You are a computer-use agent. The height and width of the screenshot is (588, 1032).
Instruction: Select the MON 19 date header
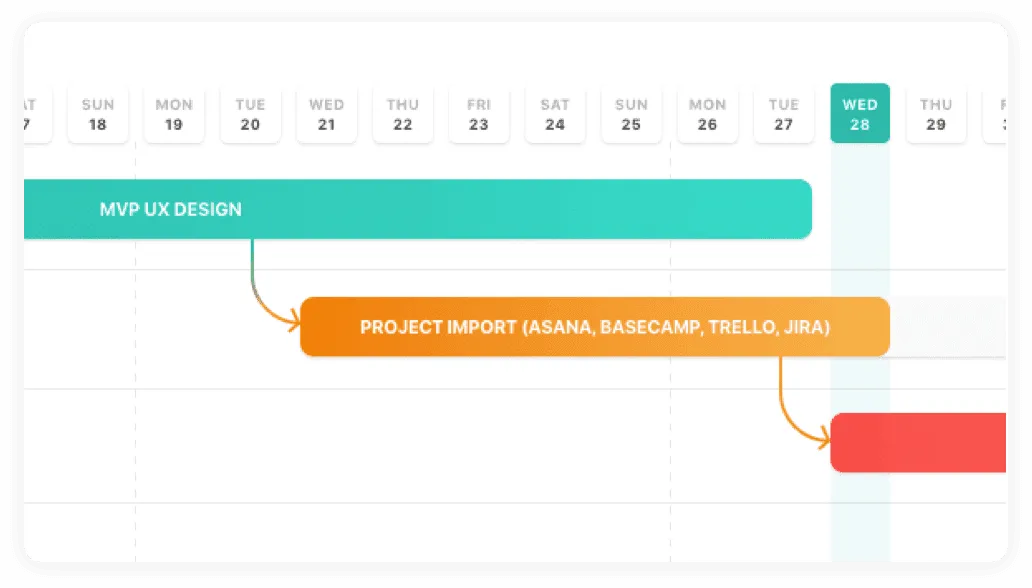click(173, 112)
